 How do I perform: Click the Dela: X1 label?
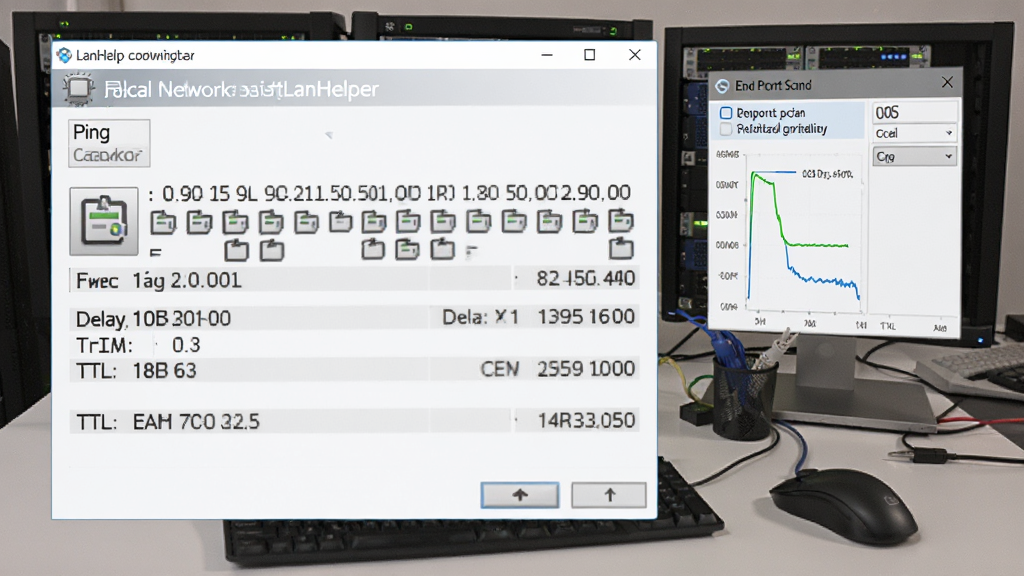pyautogui.click(x=480, y=317)
